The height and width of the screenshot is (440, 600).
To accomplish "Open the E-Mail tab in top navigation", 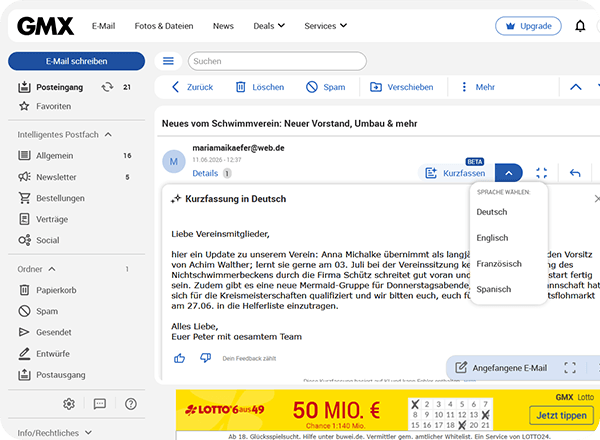I will [103, 26].
